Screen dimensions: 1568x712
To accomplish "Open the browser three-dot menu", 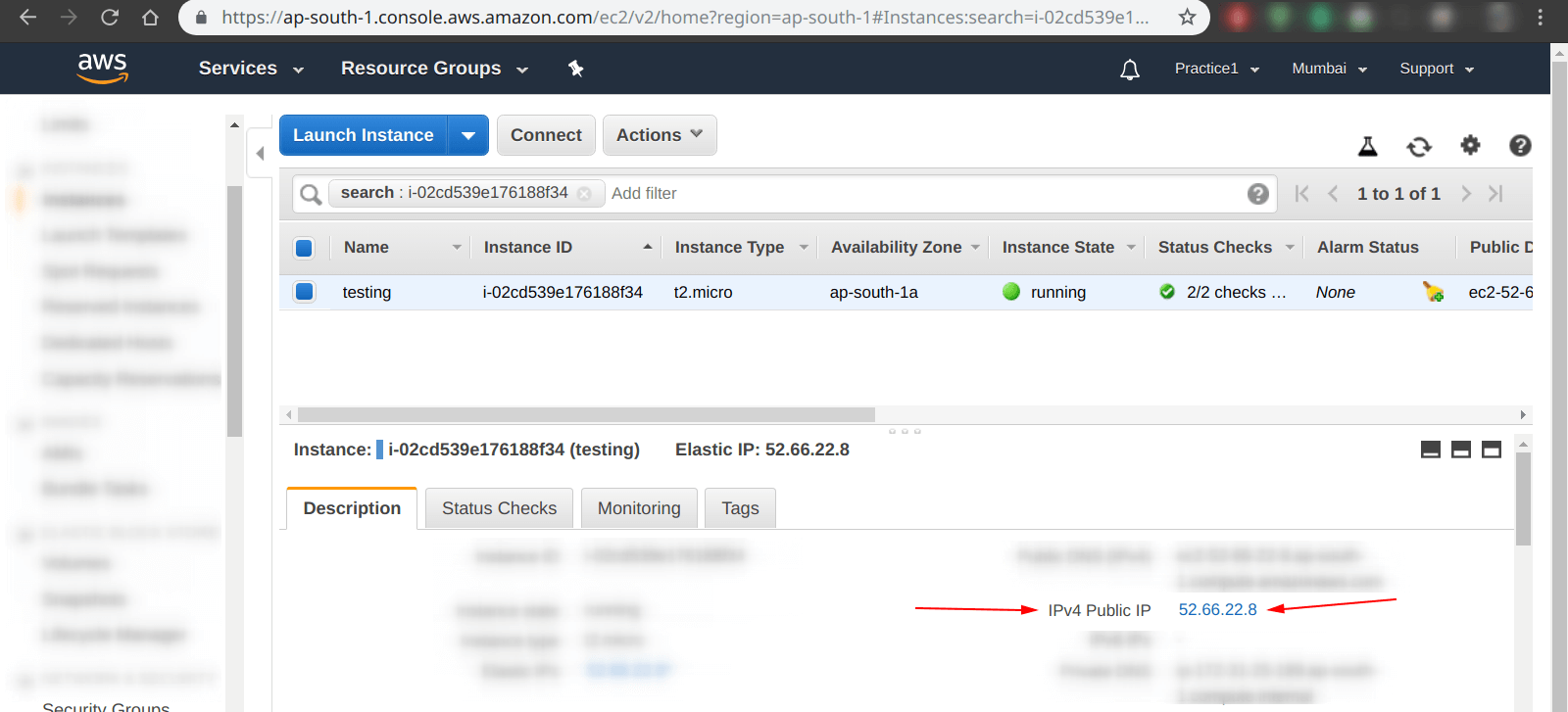I will [1541, 17].
